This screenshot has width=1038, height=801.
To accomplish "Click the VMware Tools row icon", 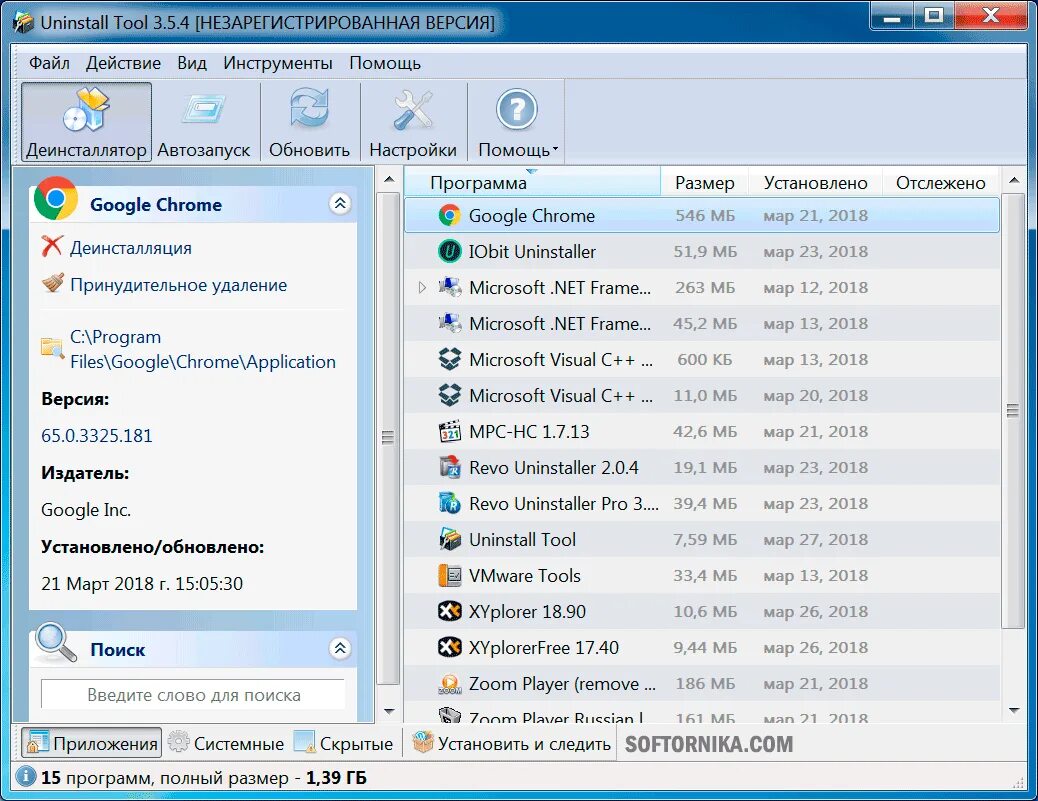I will [449, 575].
